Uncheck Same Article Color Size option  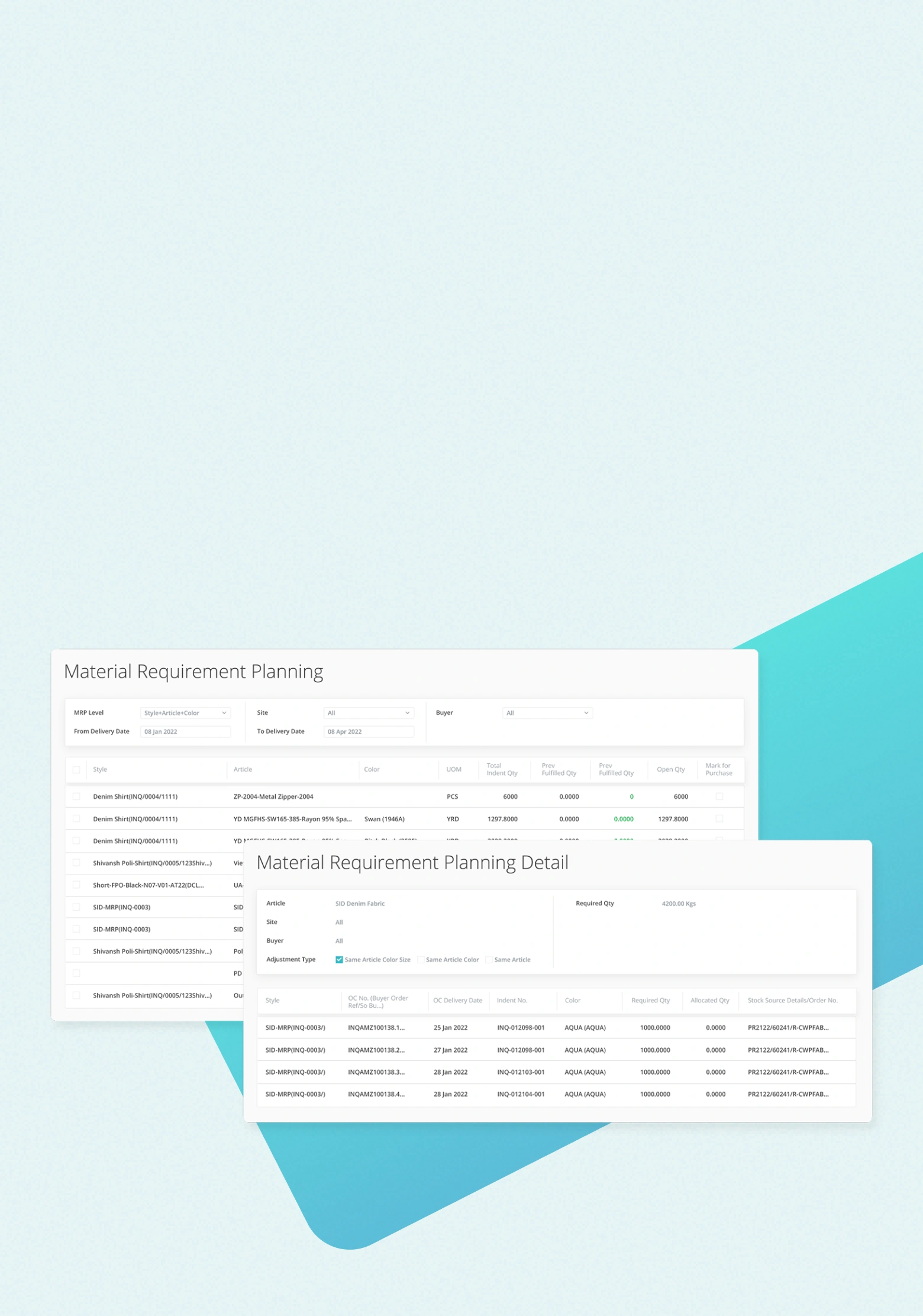click(339, 960)
